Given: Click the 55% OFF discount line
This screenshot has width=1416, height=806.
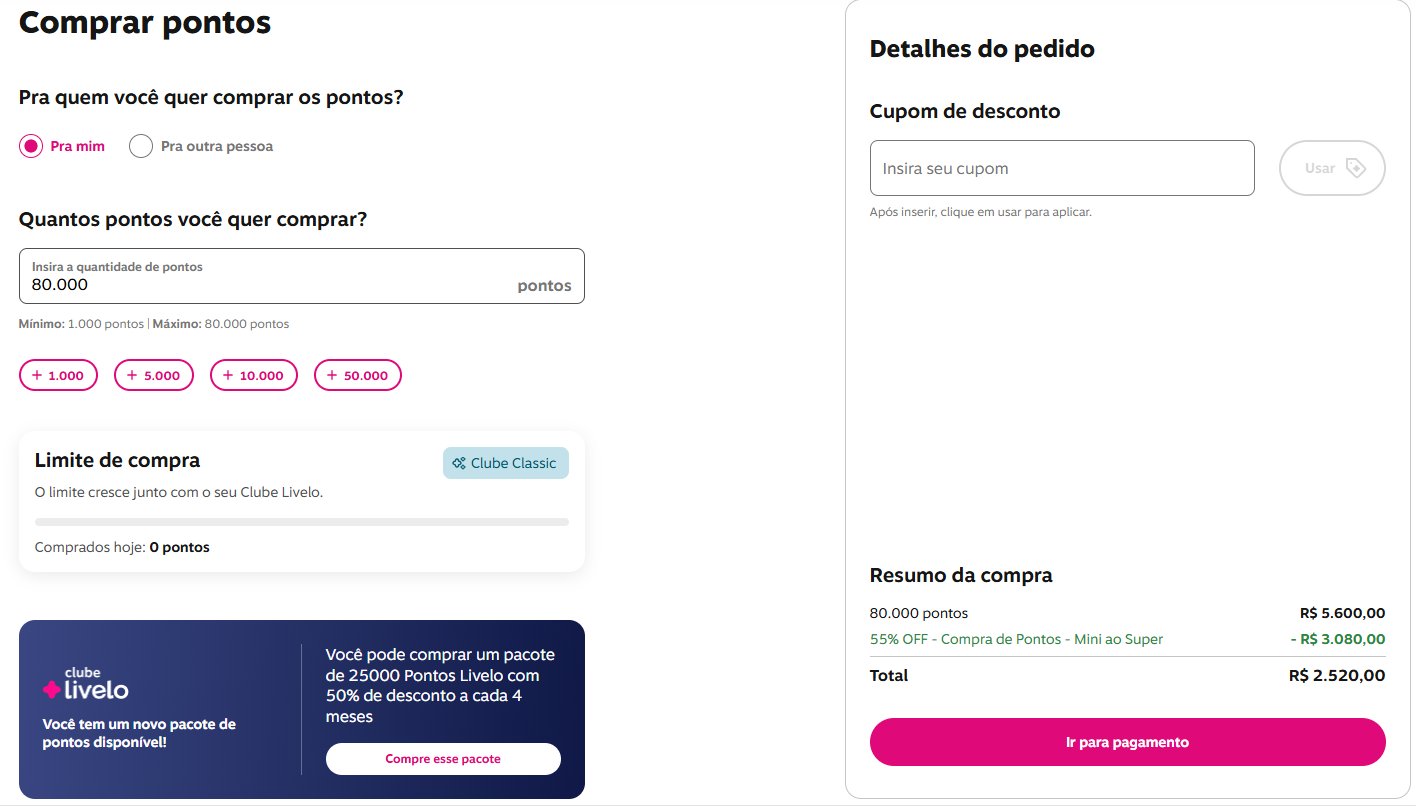Looking at the screenshot, I should (x=1016, y=639).
